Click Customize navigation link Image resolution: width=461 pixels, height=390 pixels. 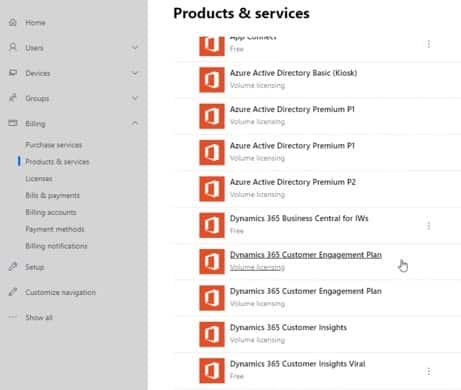point(60,293)
